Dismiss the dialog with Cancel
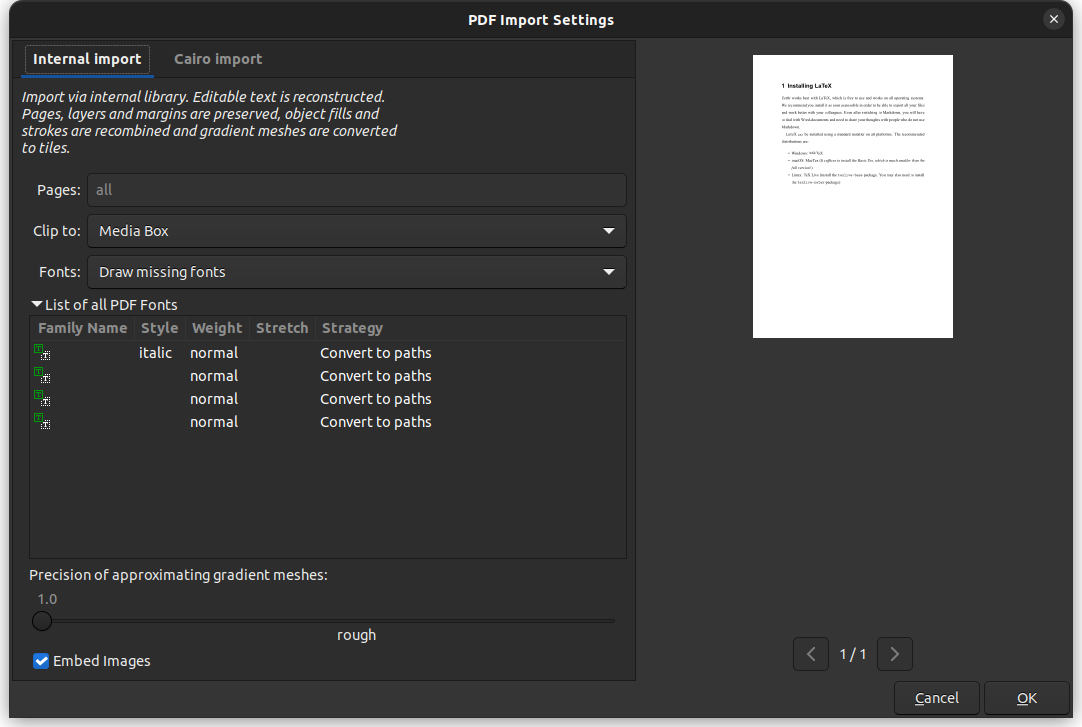Viewport: 1082px width, 727px height. 937,697
